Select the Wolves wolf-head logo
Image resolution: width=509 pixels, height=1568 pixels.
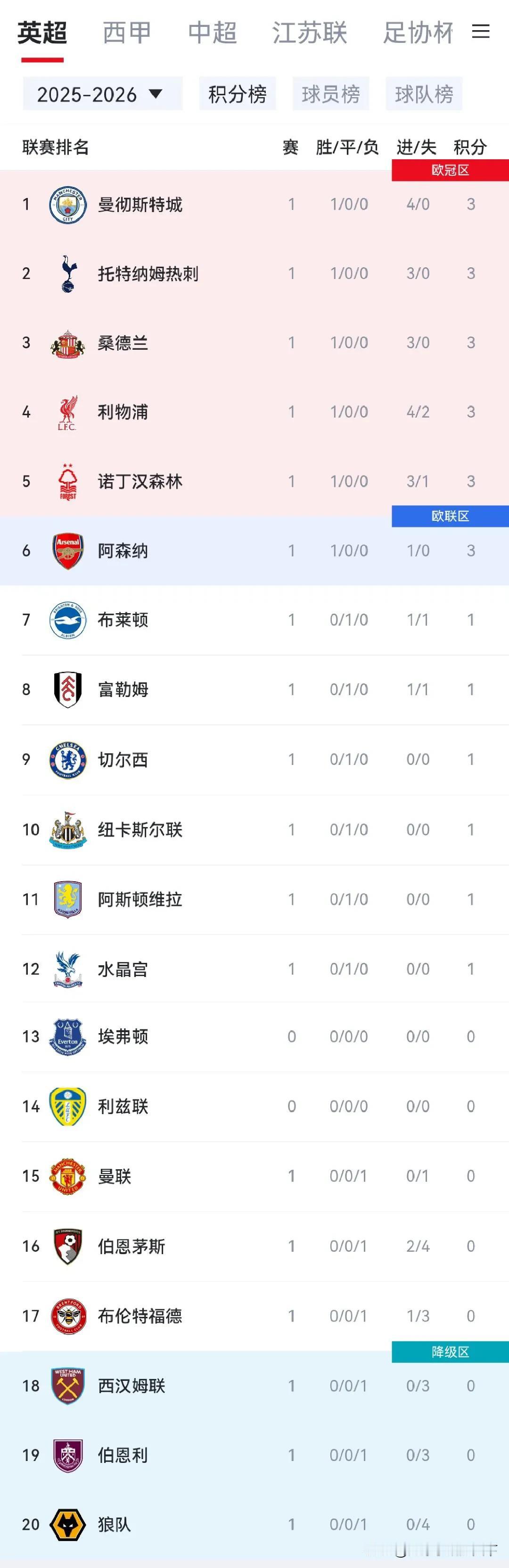67,1524
